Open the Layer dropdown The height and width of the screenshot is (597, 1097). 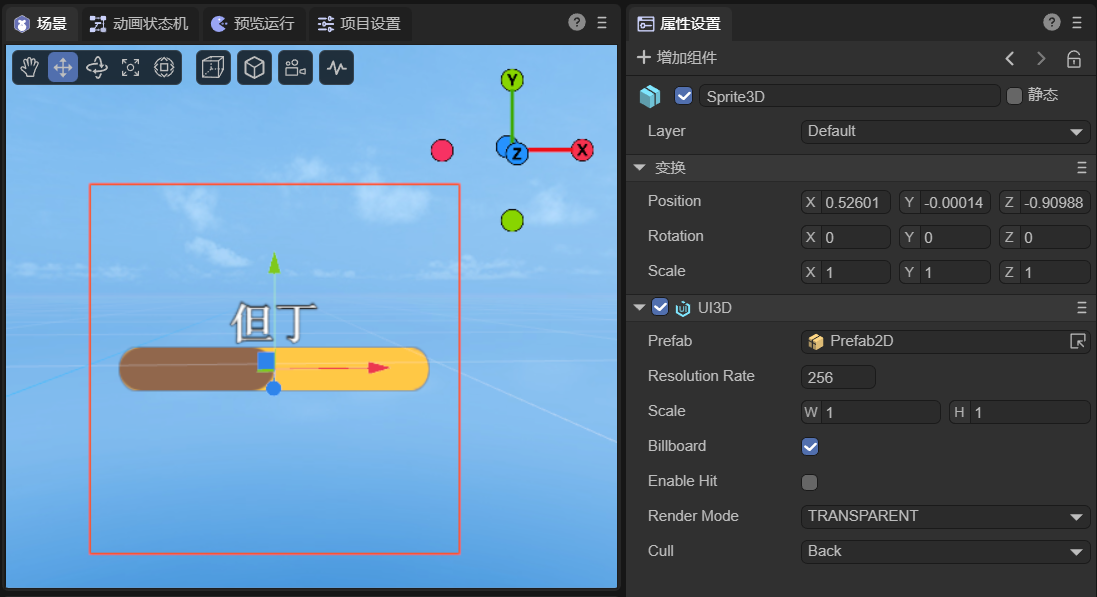click(x=945, y=132)
